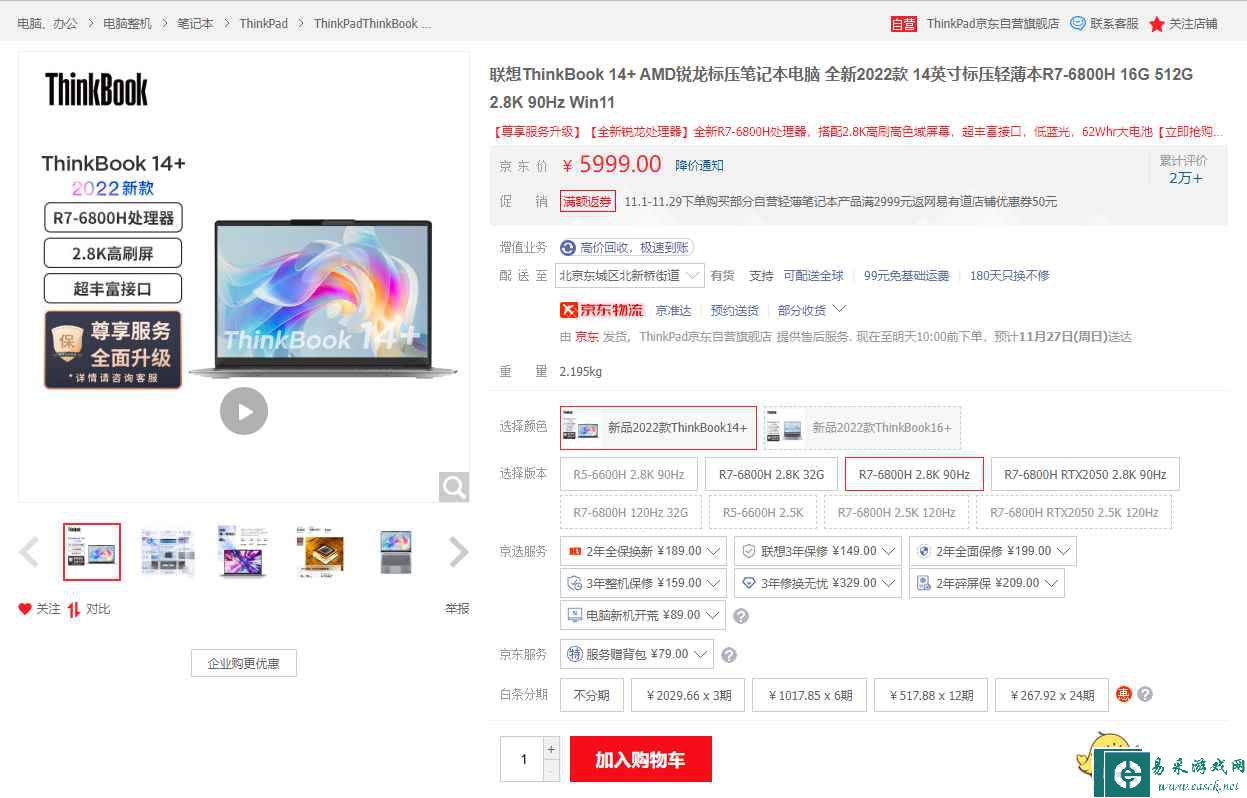Open the product comparison via 对比 icon

point(74,609)
